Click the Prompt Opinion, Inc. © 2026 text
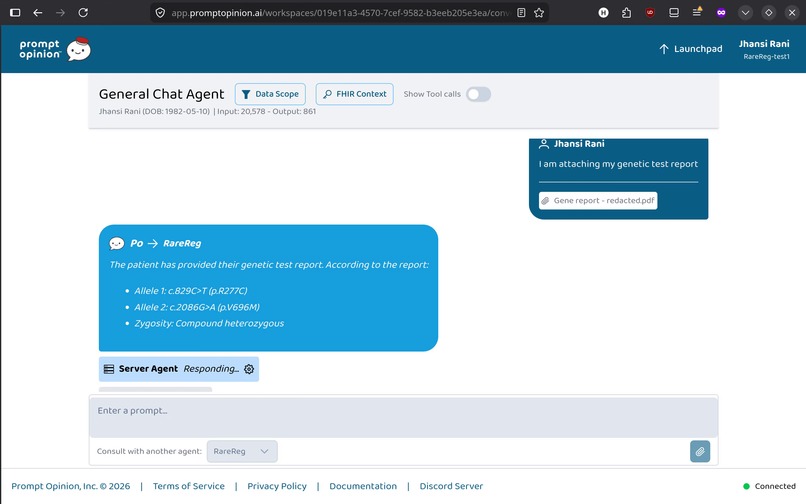Image resolution: width=806 pixels, height=504 pixels. (x=70, y=486)
